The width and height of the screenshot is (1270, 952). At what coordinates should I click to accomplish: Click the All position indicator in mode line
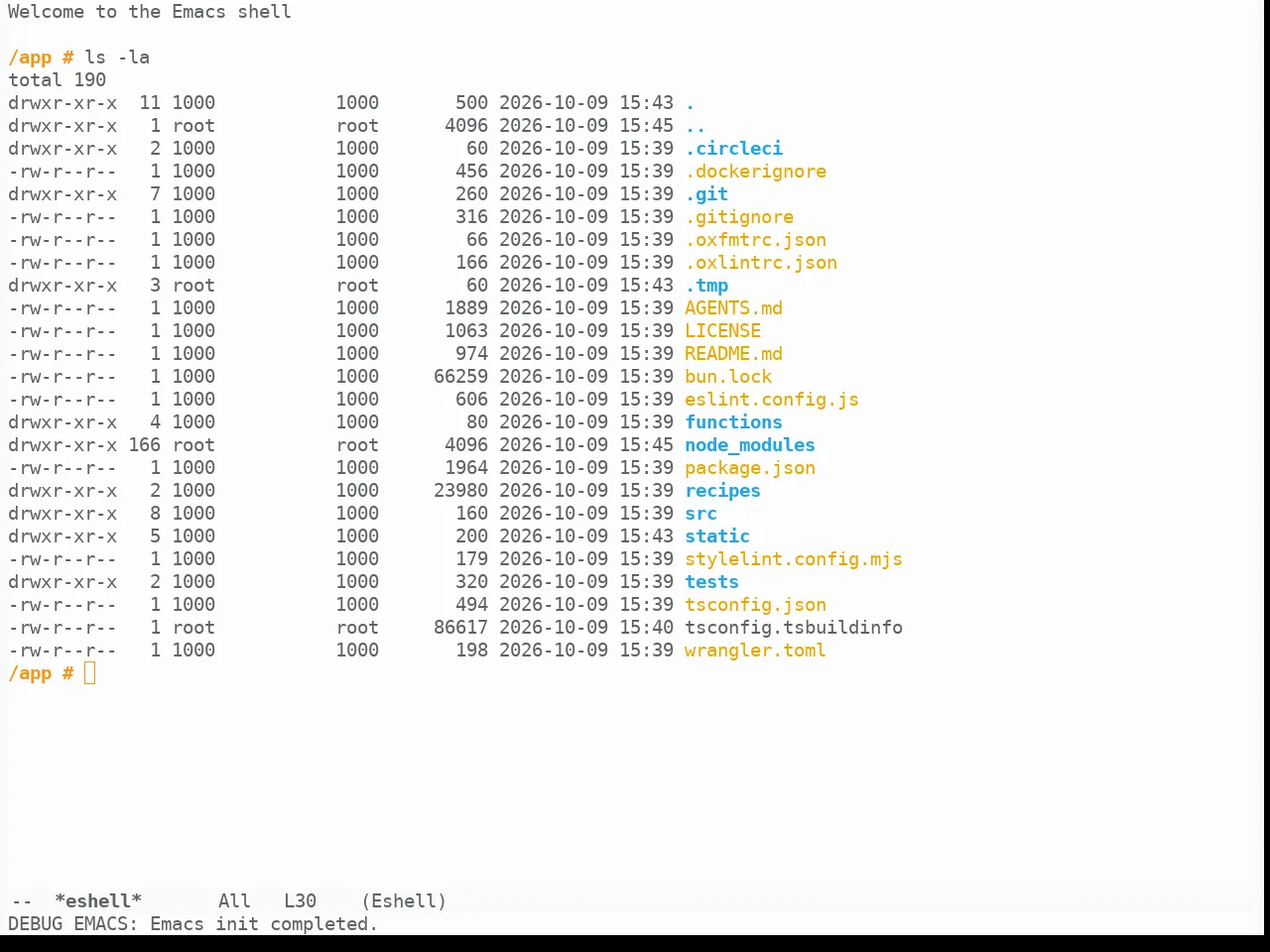pyautogui.click(x=234, y=901)
